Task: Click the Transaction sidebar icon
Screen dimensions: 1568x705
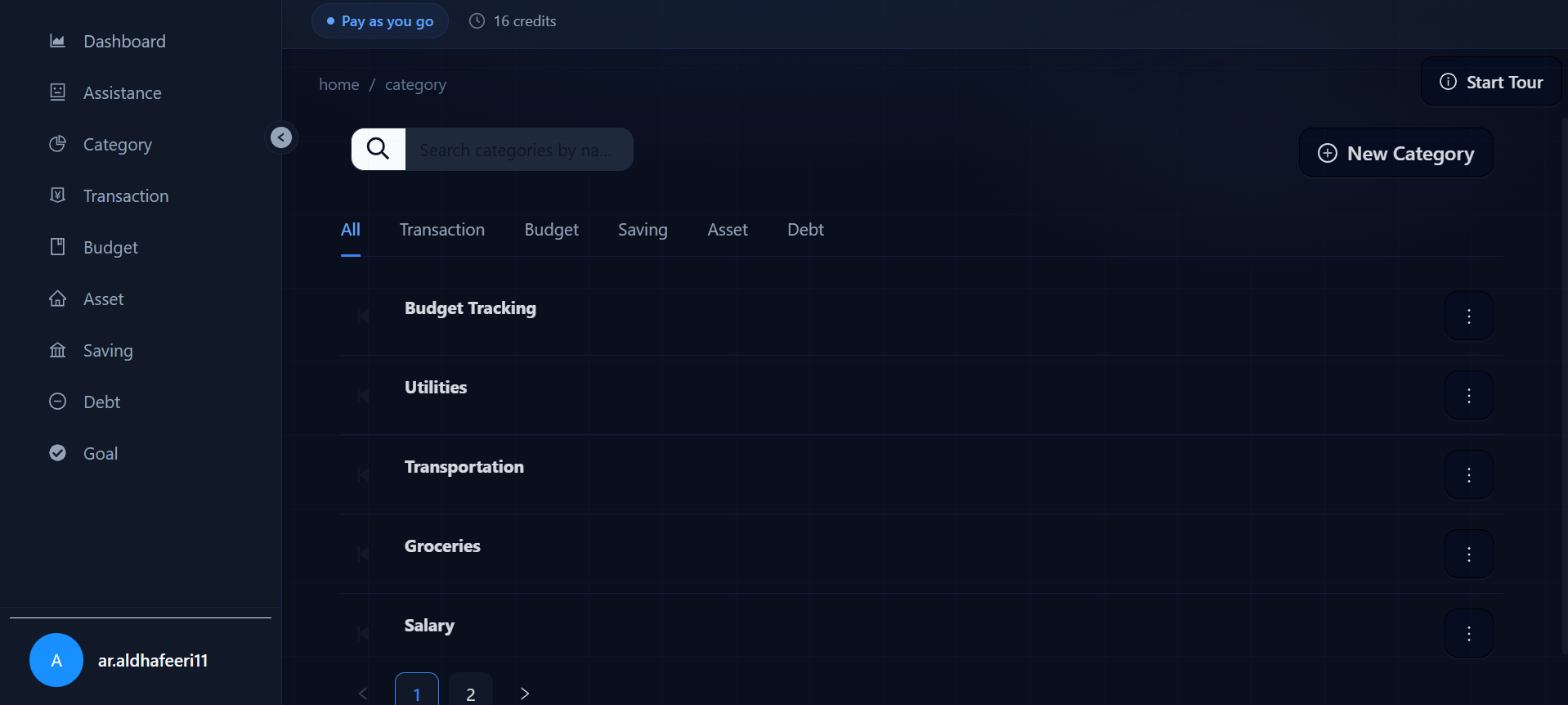Action: pos(57,195)
